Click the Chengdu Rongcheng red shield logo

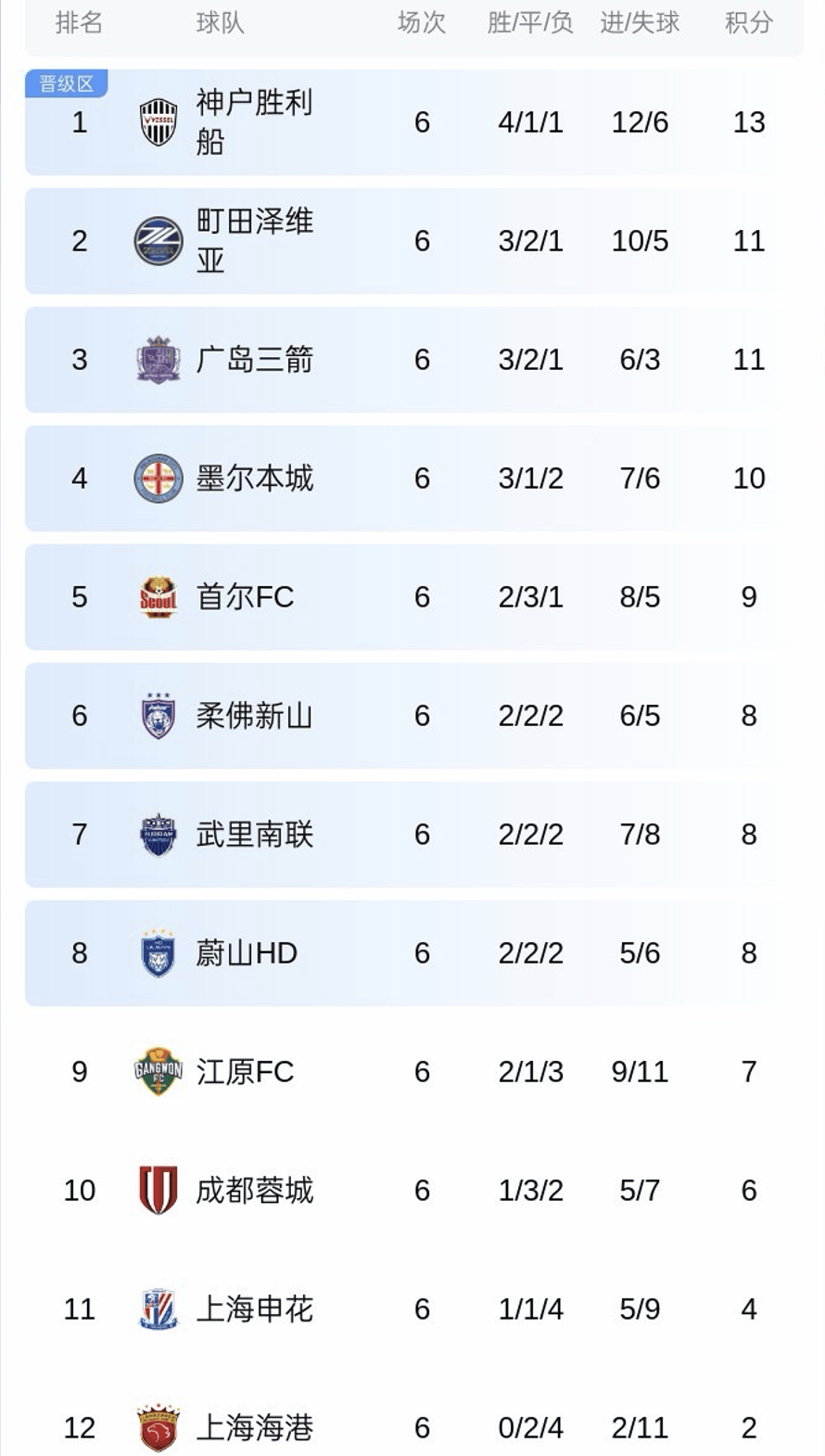click(x=159, y=1191)
